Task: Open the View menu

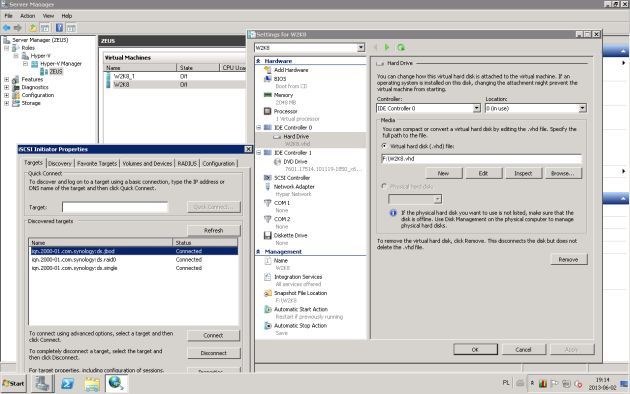Action: (48, 16)
